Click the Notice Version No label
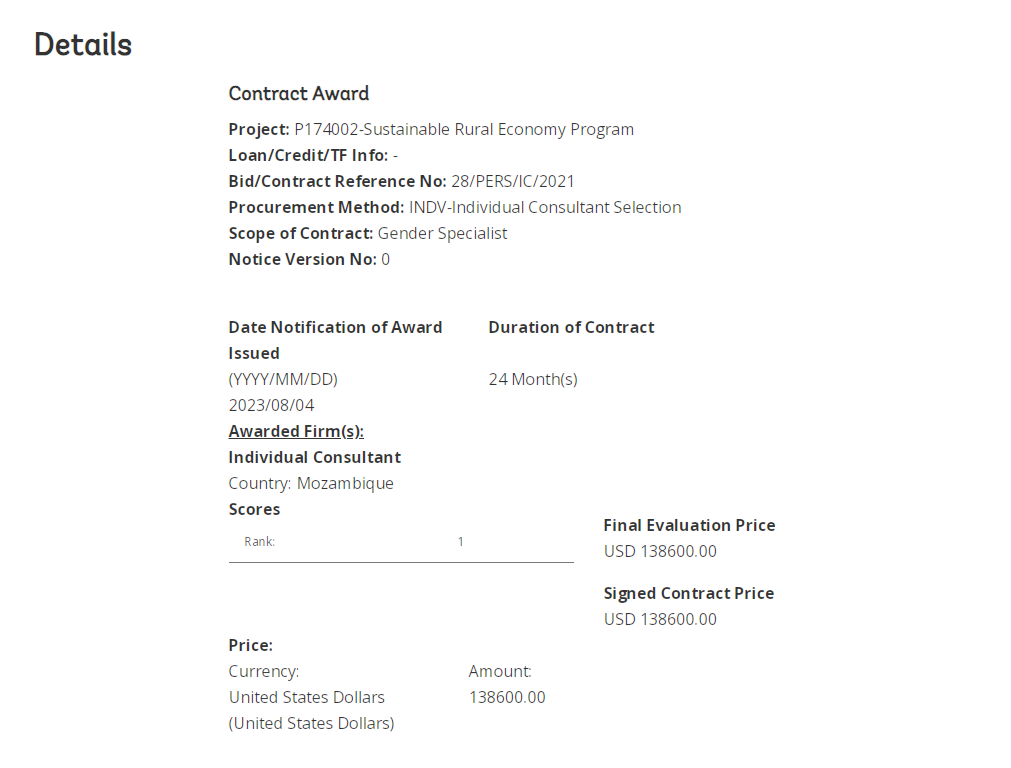Screen dimensions: 1011x768 [302, 259]
